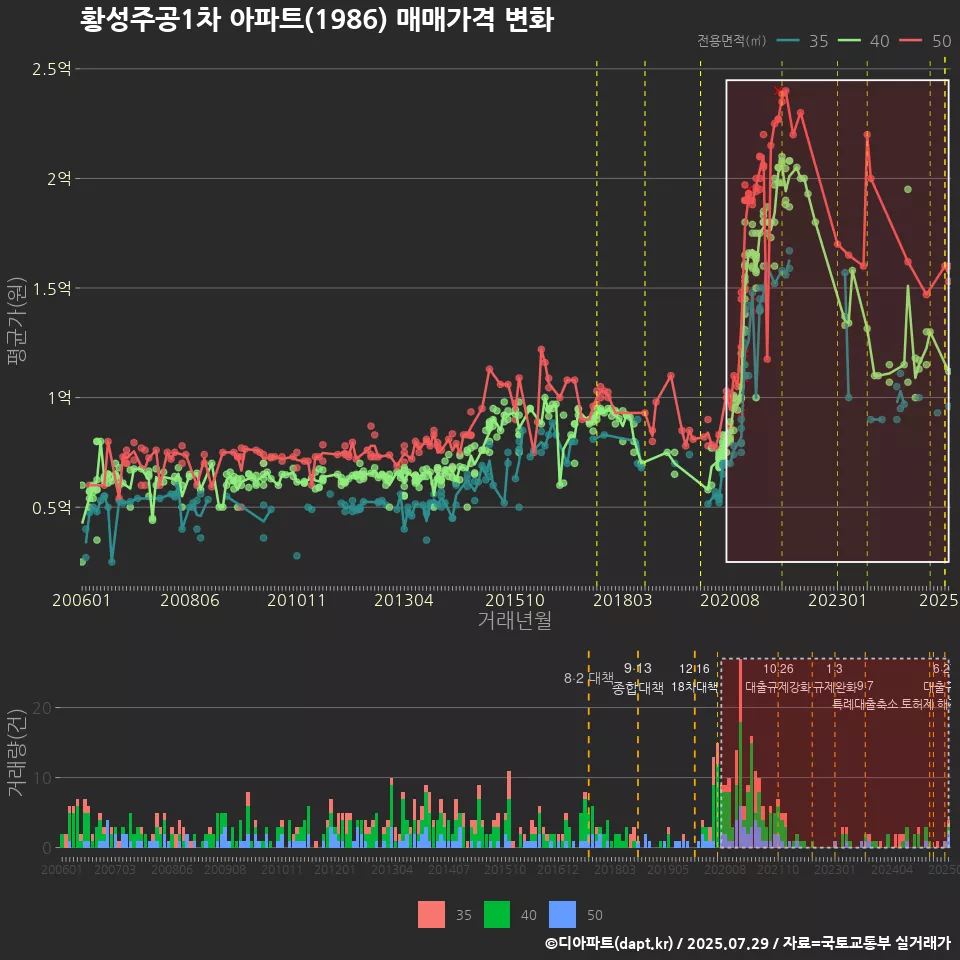Click the 10 label on volume chart
Image resolution: width=960 pixels, height=960 pixels.
[x=42, y=779]
